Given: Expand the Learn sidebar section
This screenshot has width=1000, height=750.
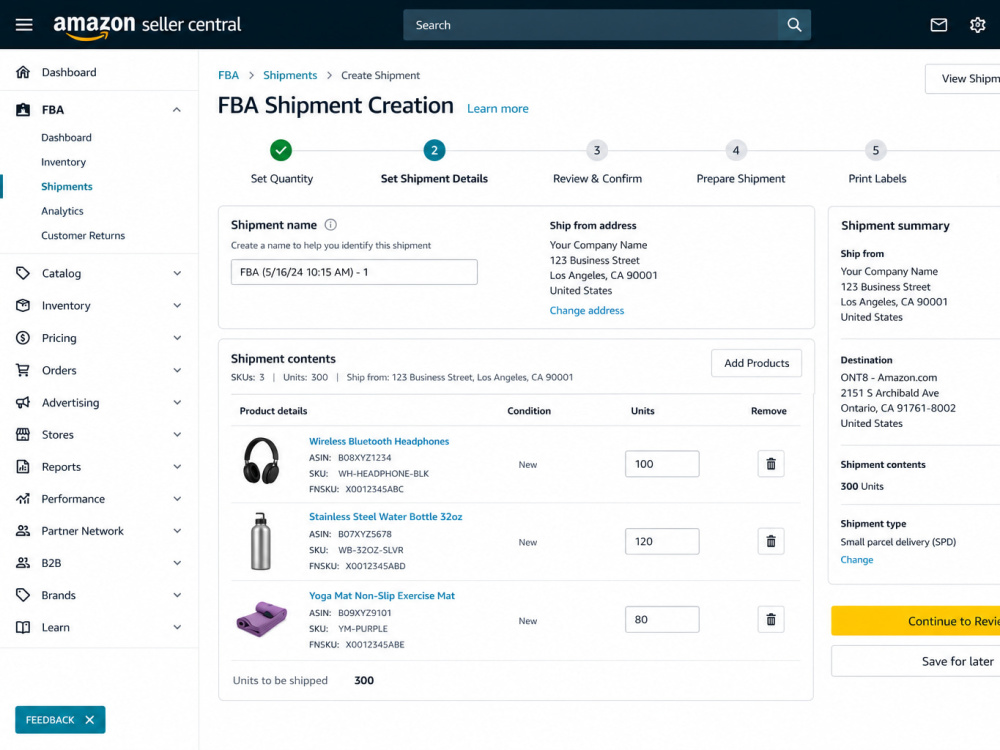Looking at the screenshot, I should point(177,628).
